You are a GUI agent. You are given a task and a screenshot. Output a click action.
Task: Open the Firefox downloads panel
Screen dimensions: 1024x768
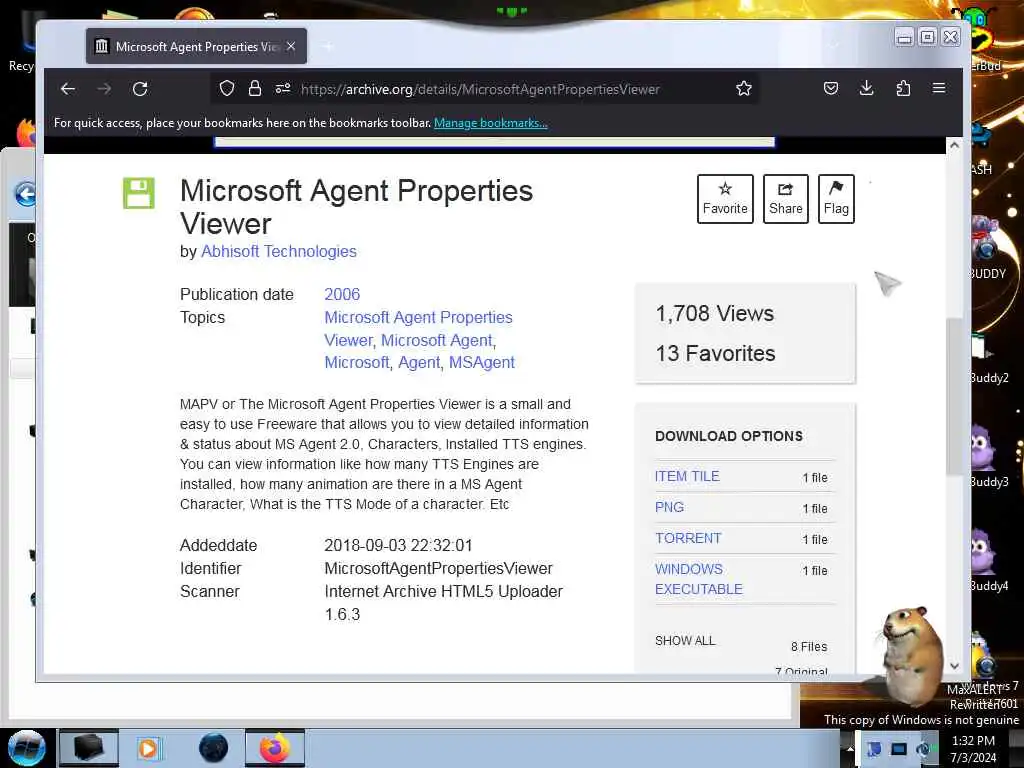[x=866, y=88]
